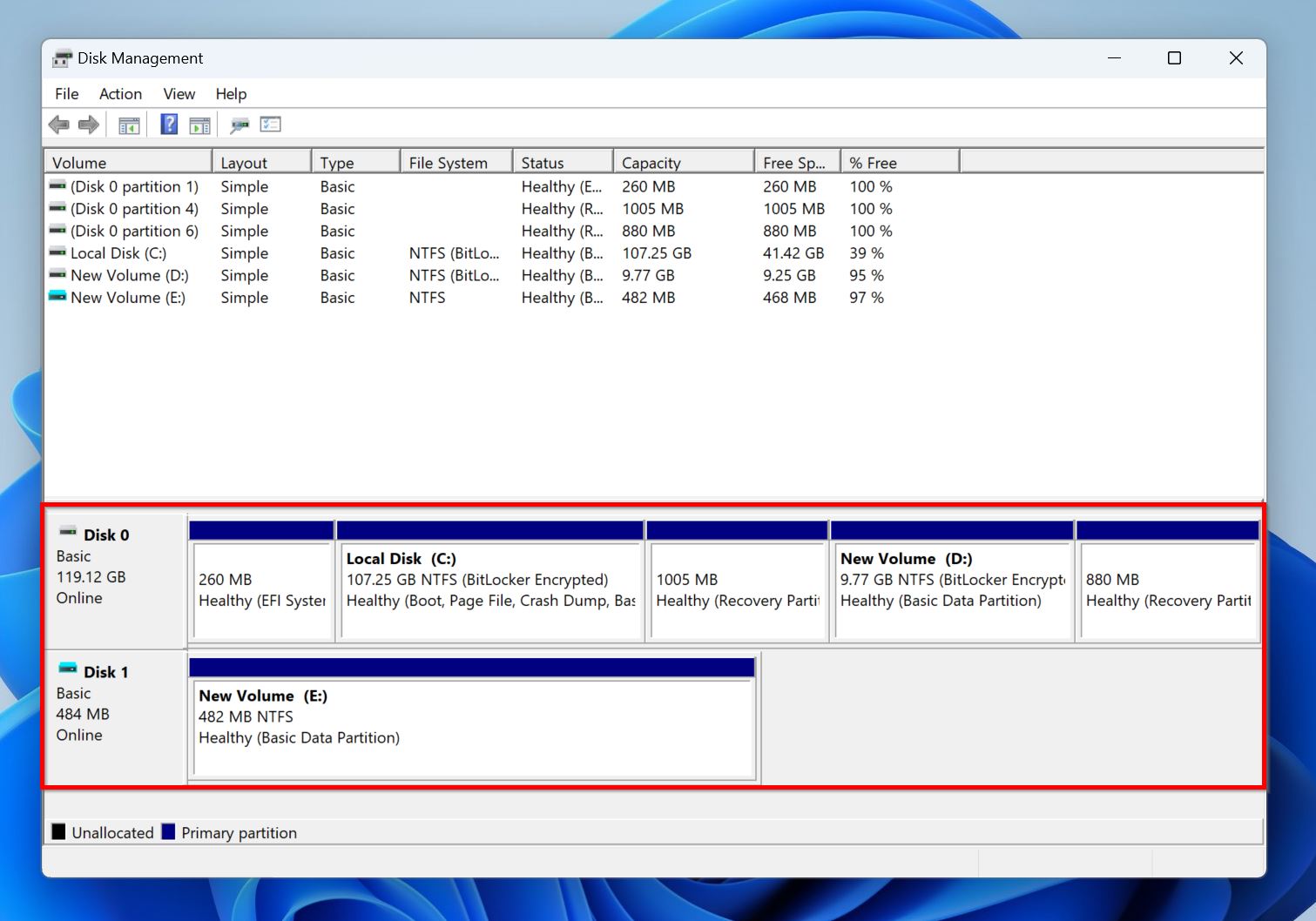Click the Back navigation arrow icon
This screenshot has height=921, width=1316.
point(59,124)
